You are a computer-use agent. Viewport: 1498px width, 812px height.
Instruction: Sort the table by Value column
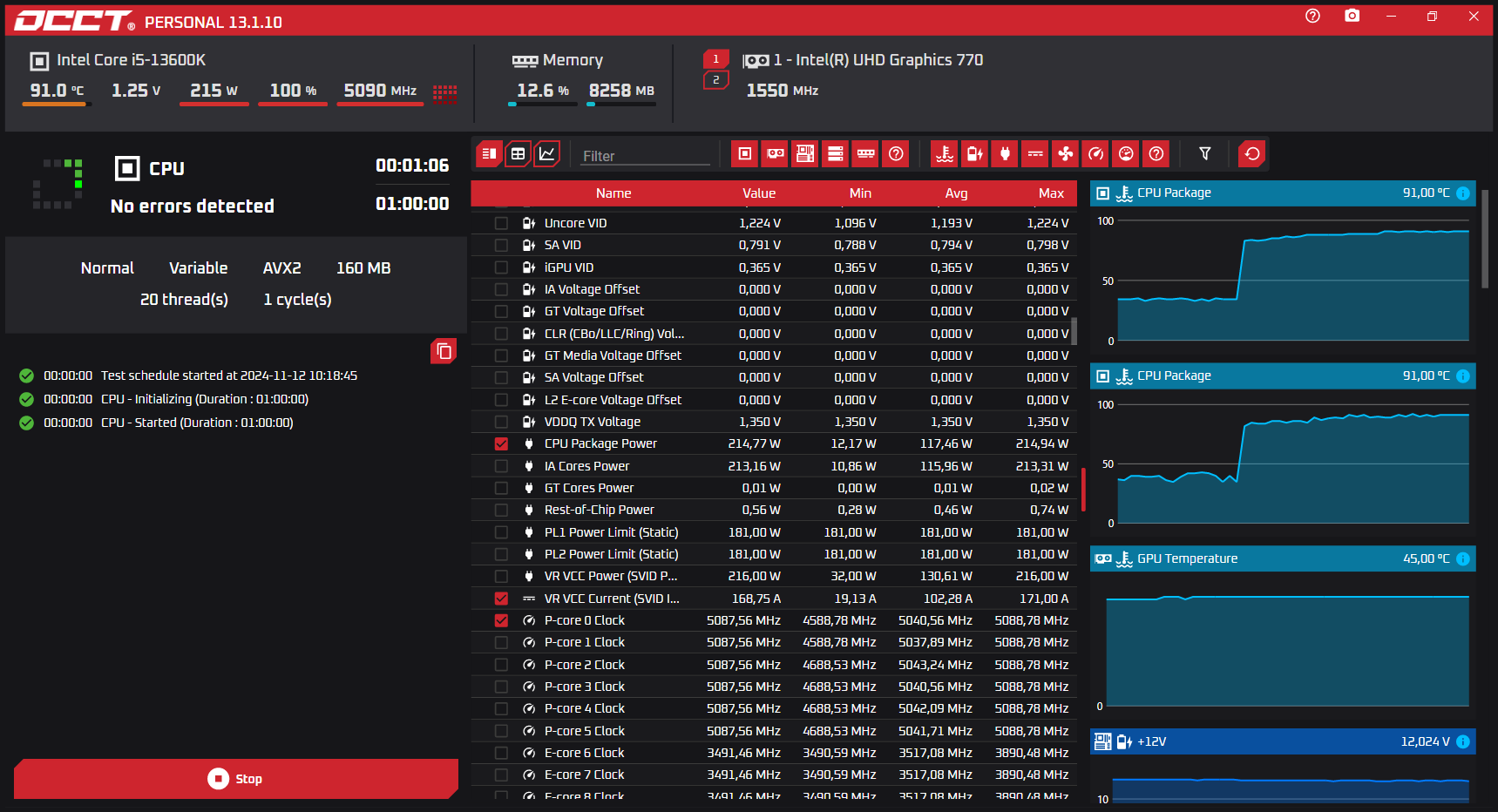coord(759,193)
